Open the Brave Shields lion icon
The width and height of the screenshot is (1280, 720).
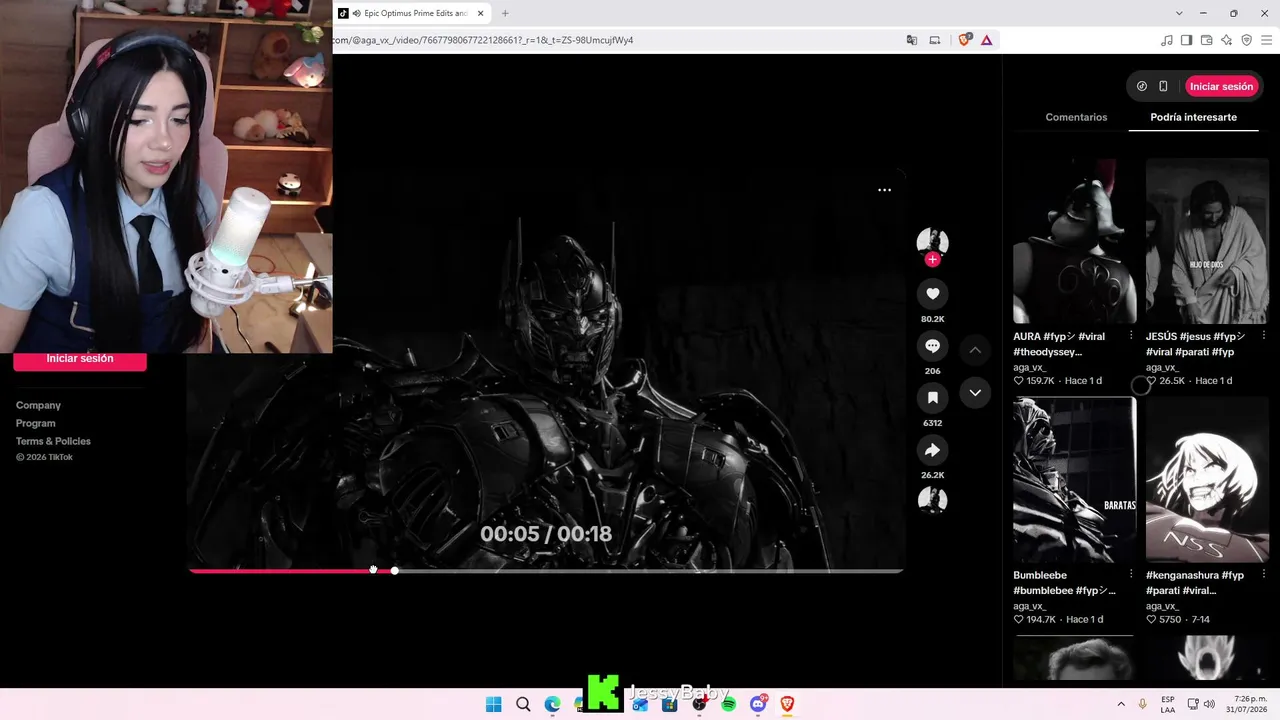[x=964, y=40]
